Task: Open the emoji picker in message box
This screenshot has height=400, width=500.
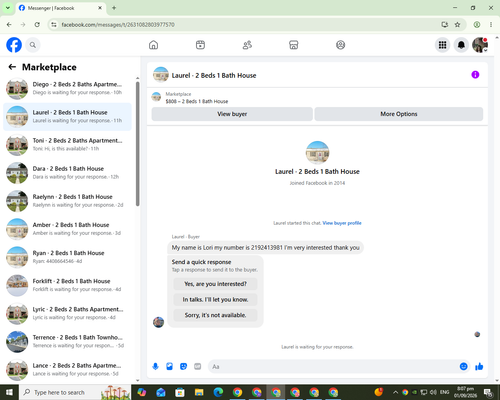Action: 463,367
